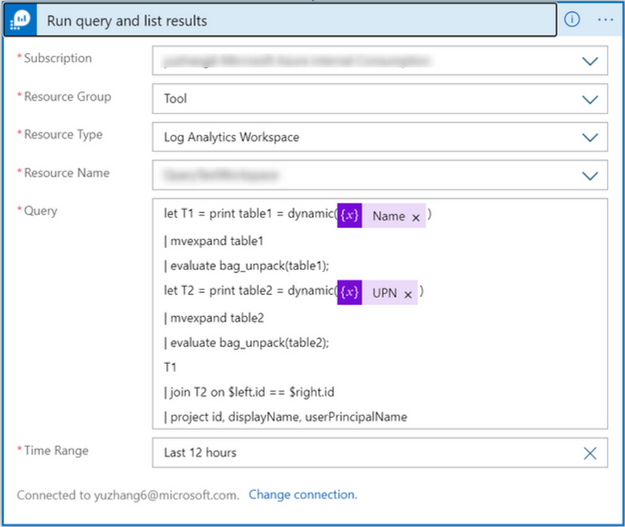Screen dimensions: 625x527
Task: Click the Run query and list results title
Action: [x=127, y=20]
